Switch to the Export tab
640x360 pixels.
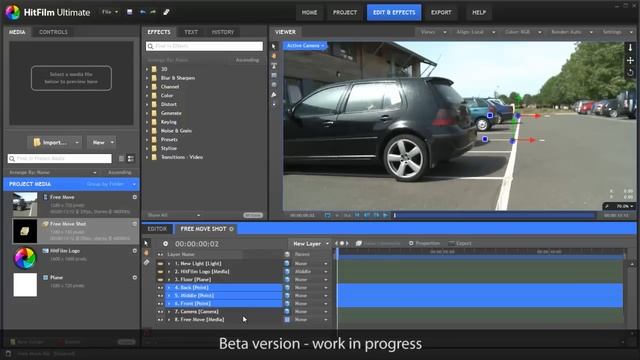[x=441, y=13]
